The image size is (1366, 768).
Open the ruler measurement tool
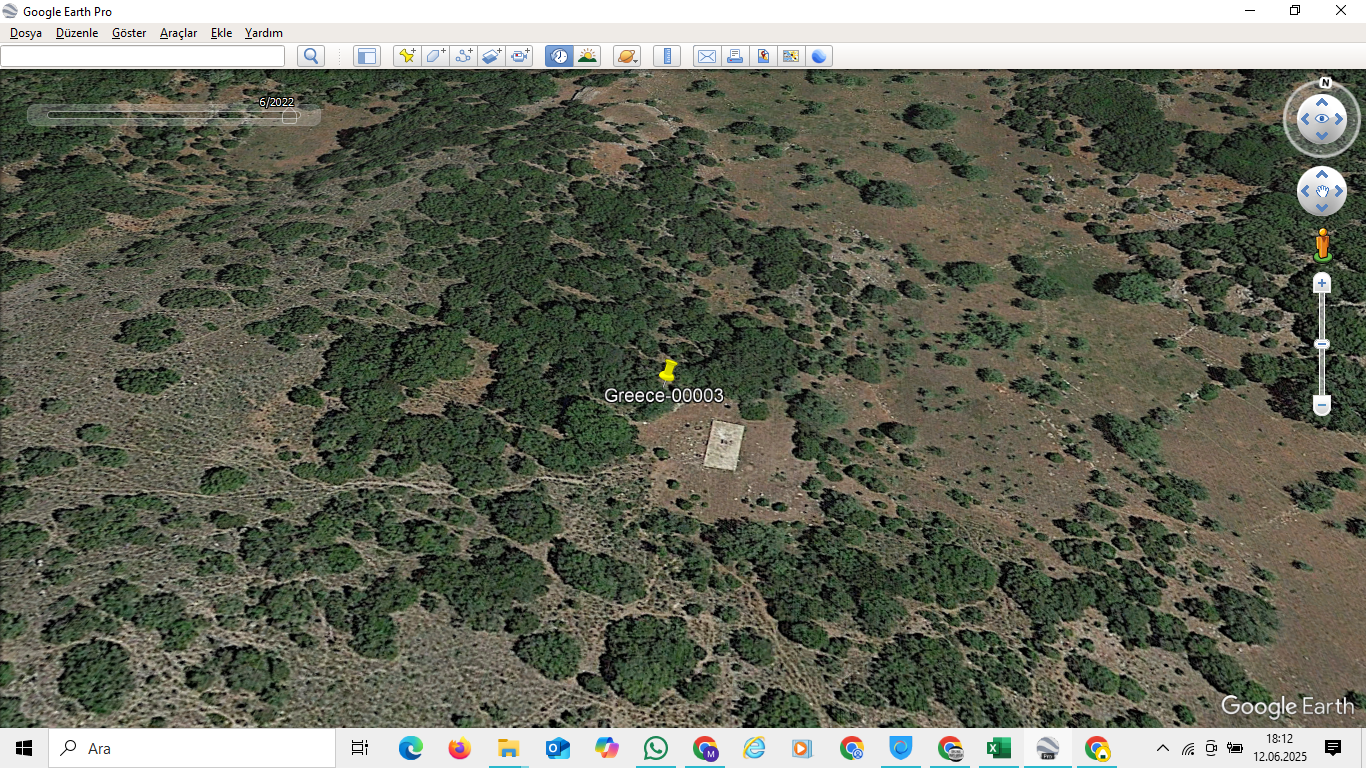pyautogui.click(x=667, y=56)
